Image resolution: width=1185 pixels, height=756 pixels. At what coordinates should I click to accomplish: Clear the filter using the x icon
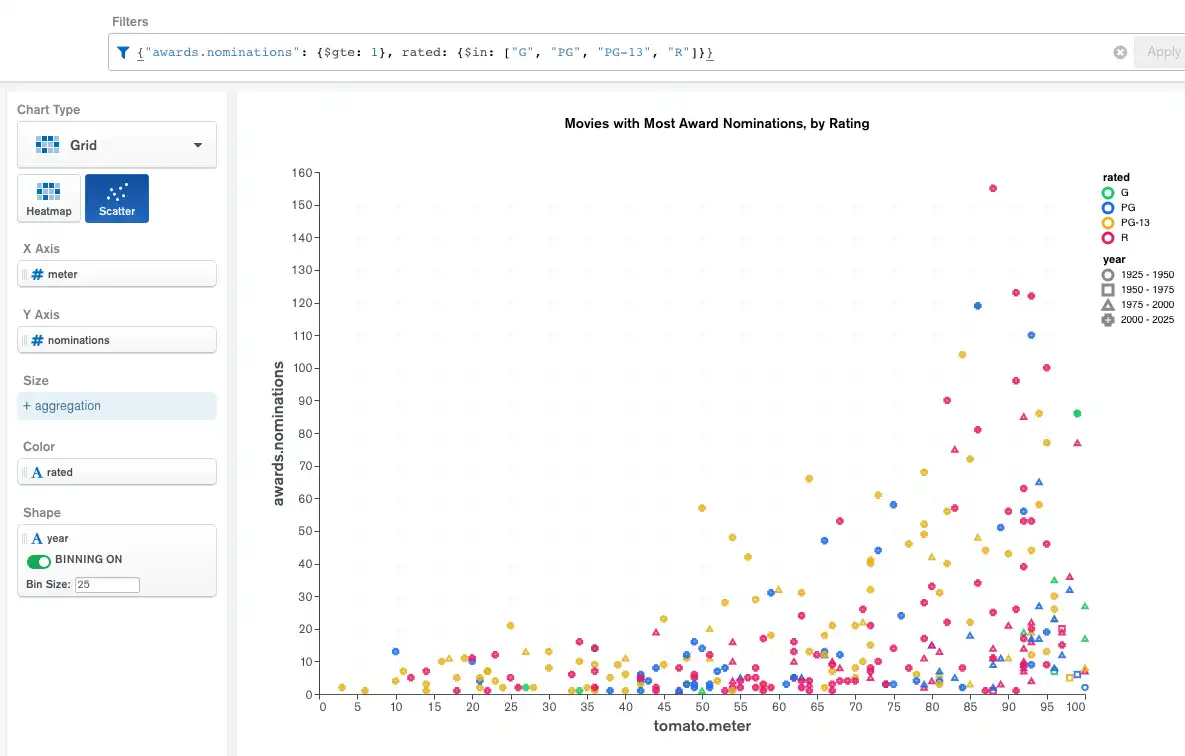click(x=1120, y=51)
